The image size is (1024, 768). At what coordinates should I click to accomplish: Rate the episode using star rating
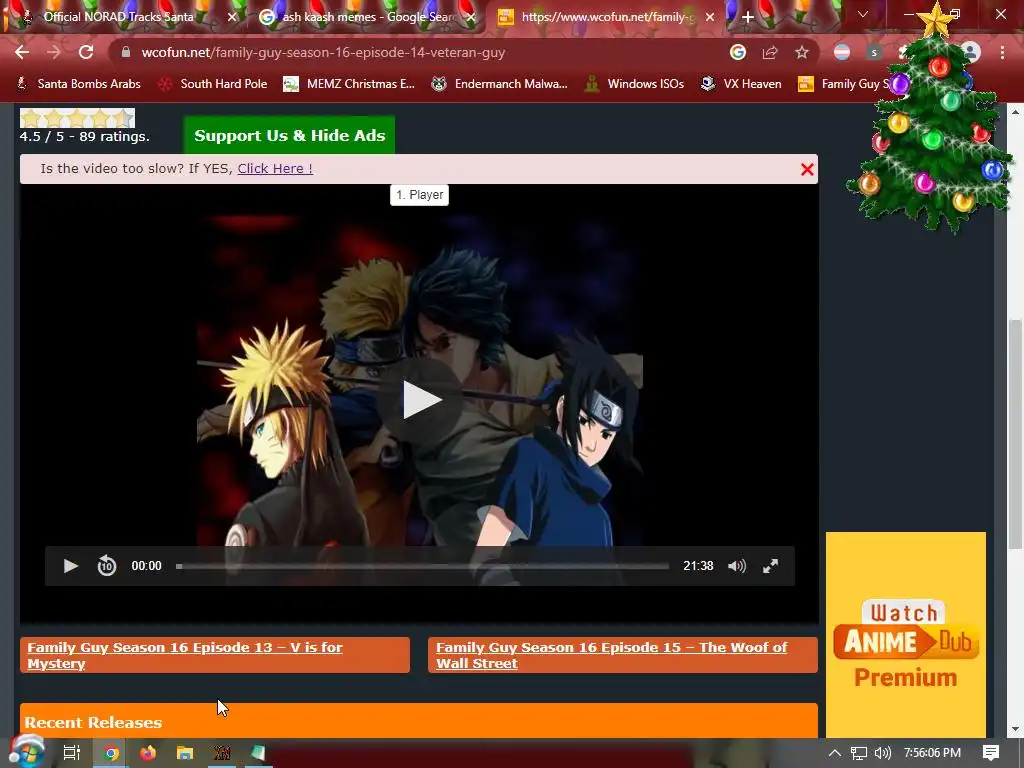click(77, 118)
